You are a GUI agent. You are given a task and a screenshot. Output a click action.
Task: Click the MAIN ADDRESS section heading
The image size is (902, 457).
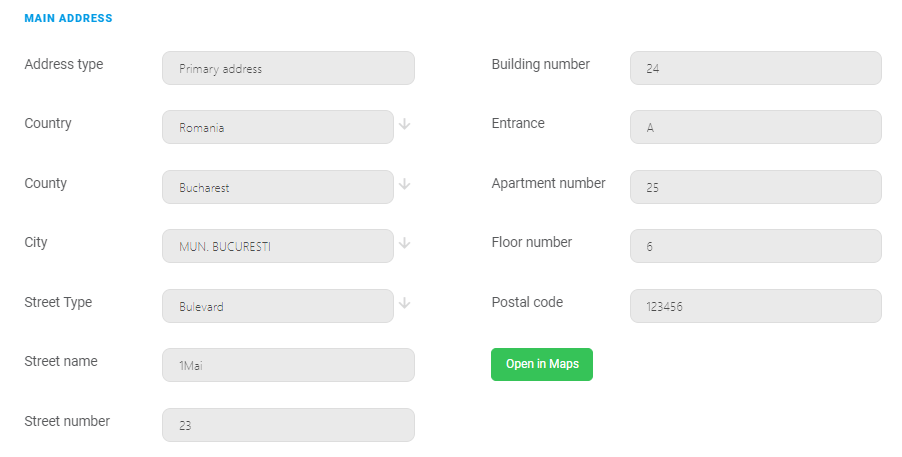tap(68, 18)
